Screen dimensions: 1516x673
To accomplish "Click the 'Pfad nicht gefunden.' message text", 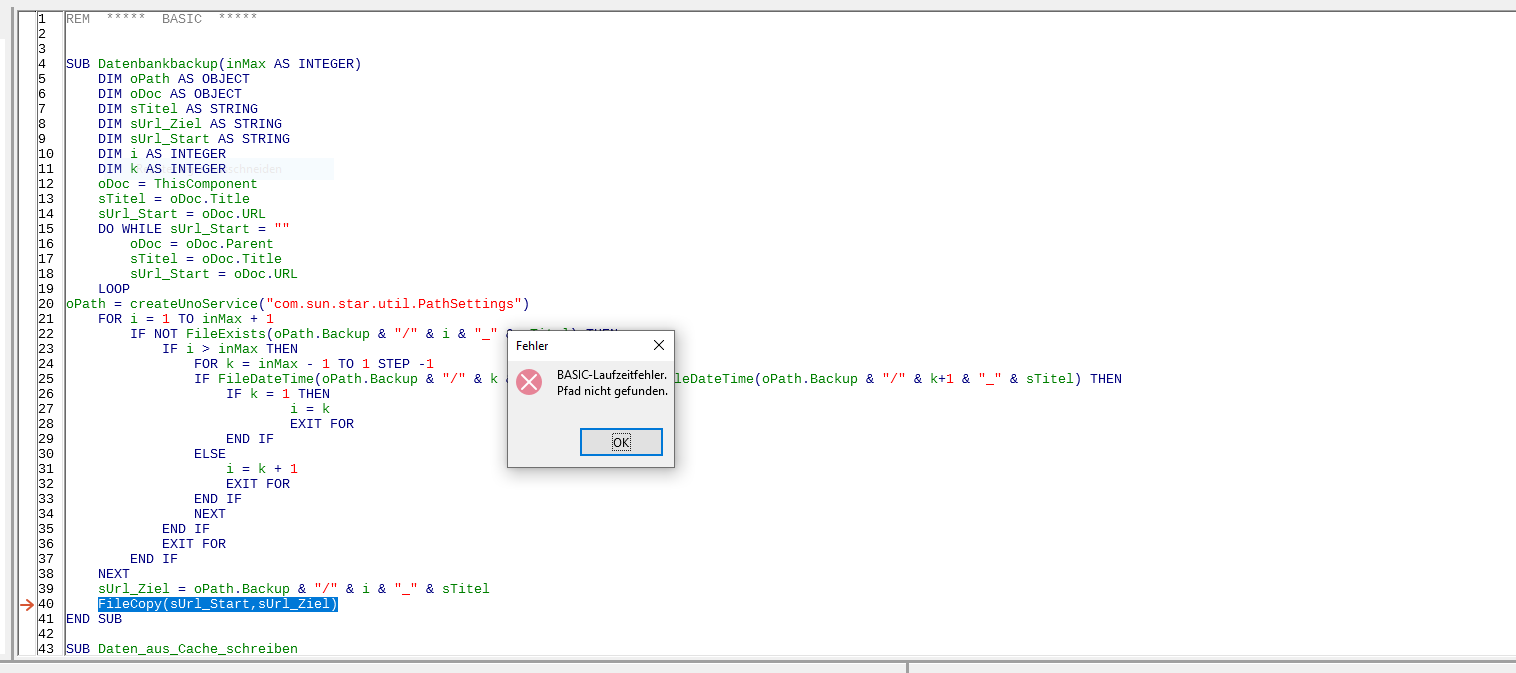I will [x=612, y=390].
